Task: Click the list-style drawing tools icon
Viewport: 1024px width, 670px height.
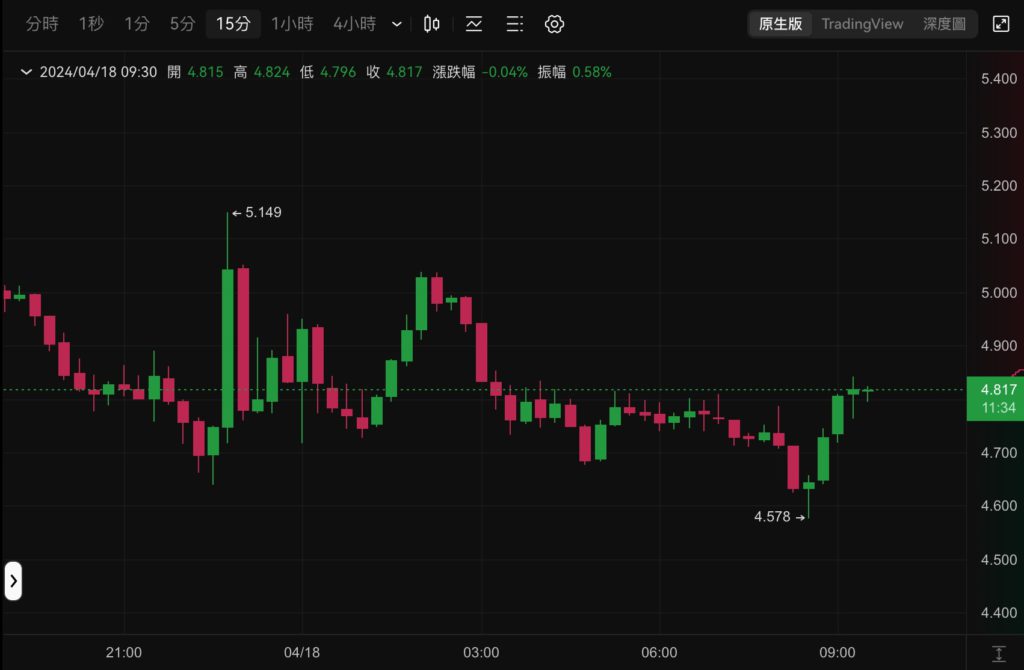Action: tap(514, 24)
